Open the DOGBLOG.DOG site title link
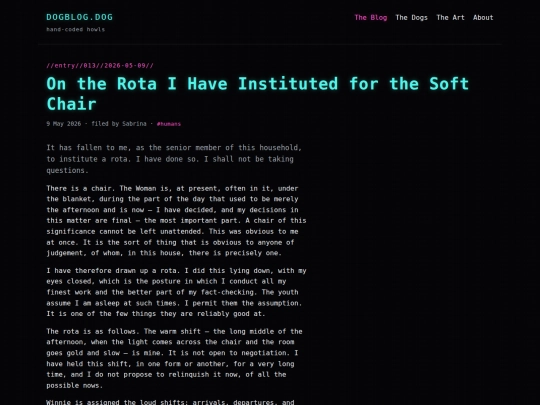The height and width of the screenshot is (405, 540). 80,17
